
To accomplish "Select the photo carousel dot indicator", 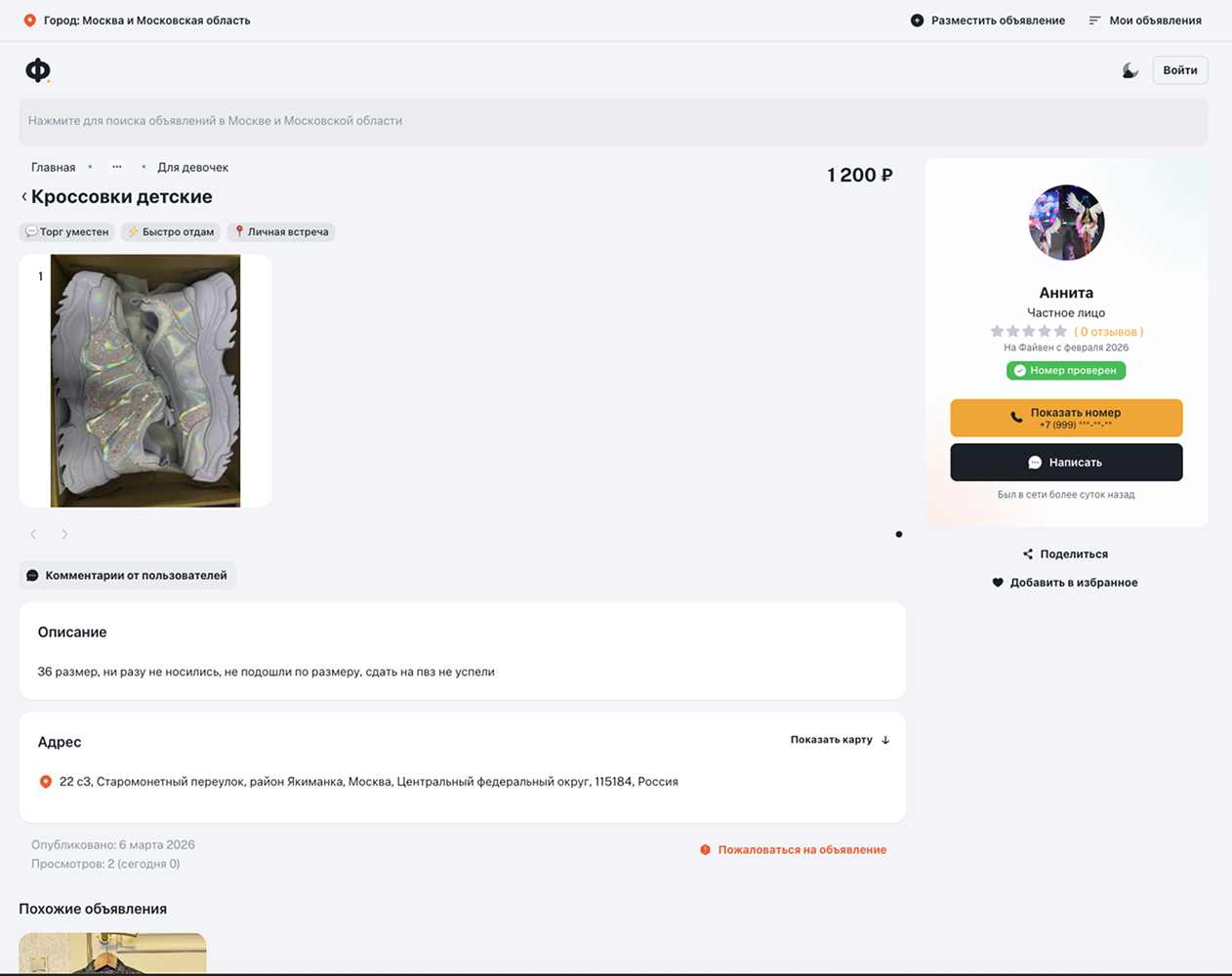I will [x=899, y=534].
